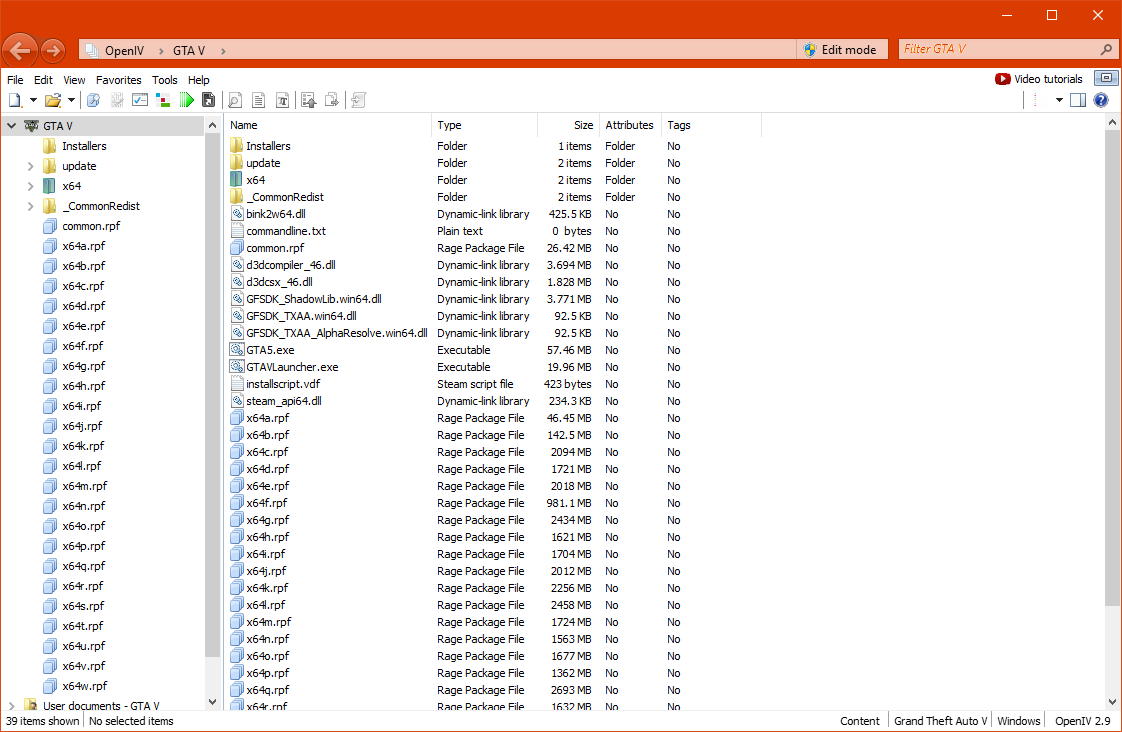Select x64e.rpf in the left tree
This screenshot has height=732, width=1122.
coord(84,326)
